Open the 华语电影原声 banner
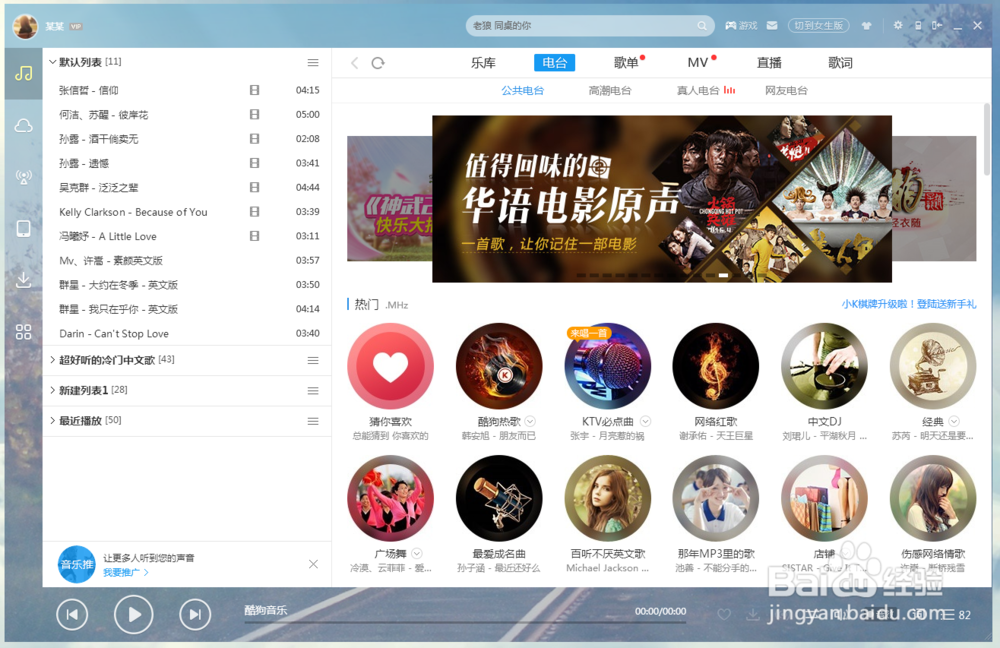The width and height of the screenshot is (1000, 648). pos(662,199)
